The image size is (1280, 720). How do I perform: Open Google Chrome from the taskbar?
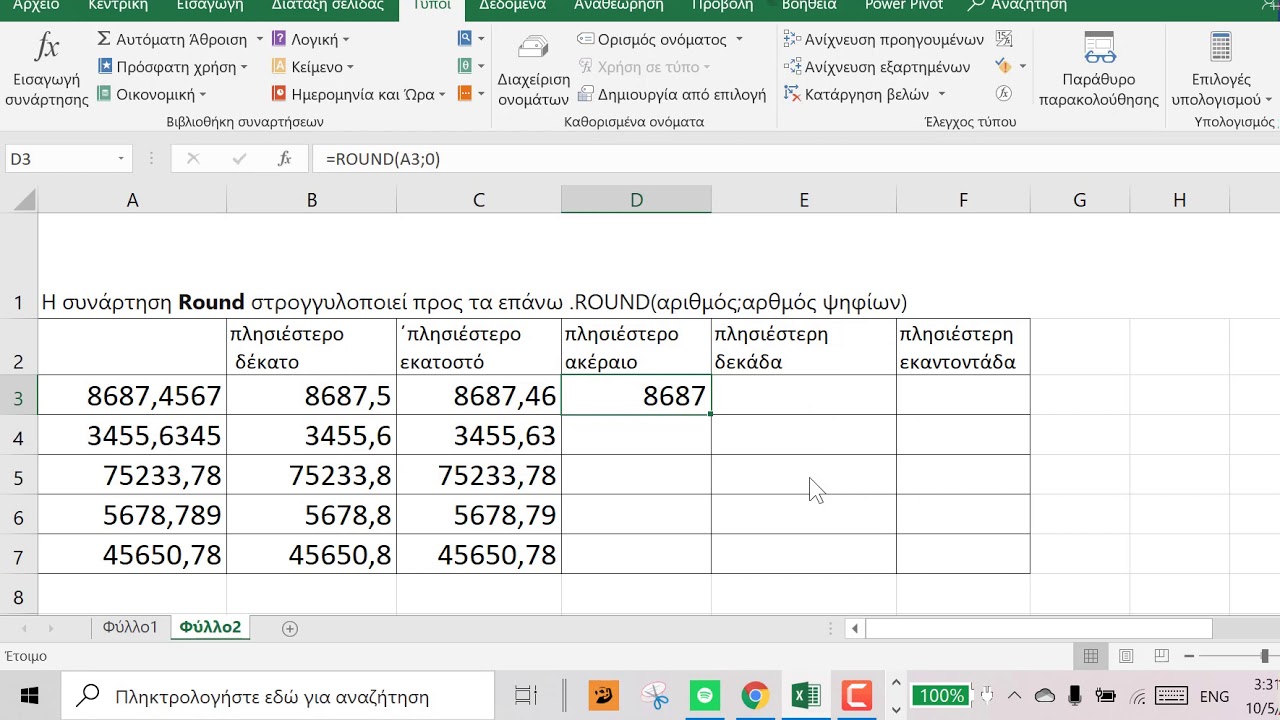click(755, 696)
